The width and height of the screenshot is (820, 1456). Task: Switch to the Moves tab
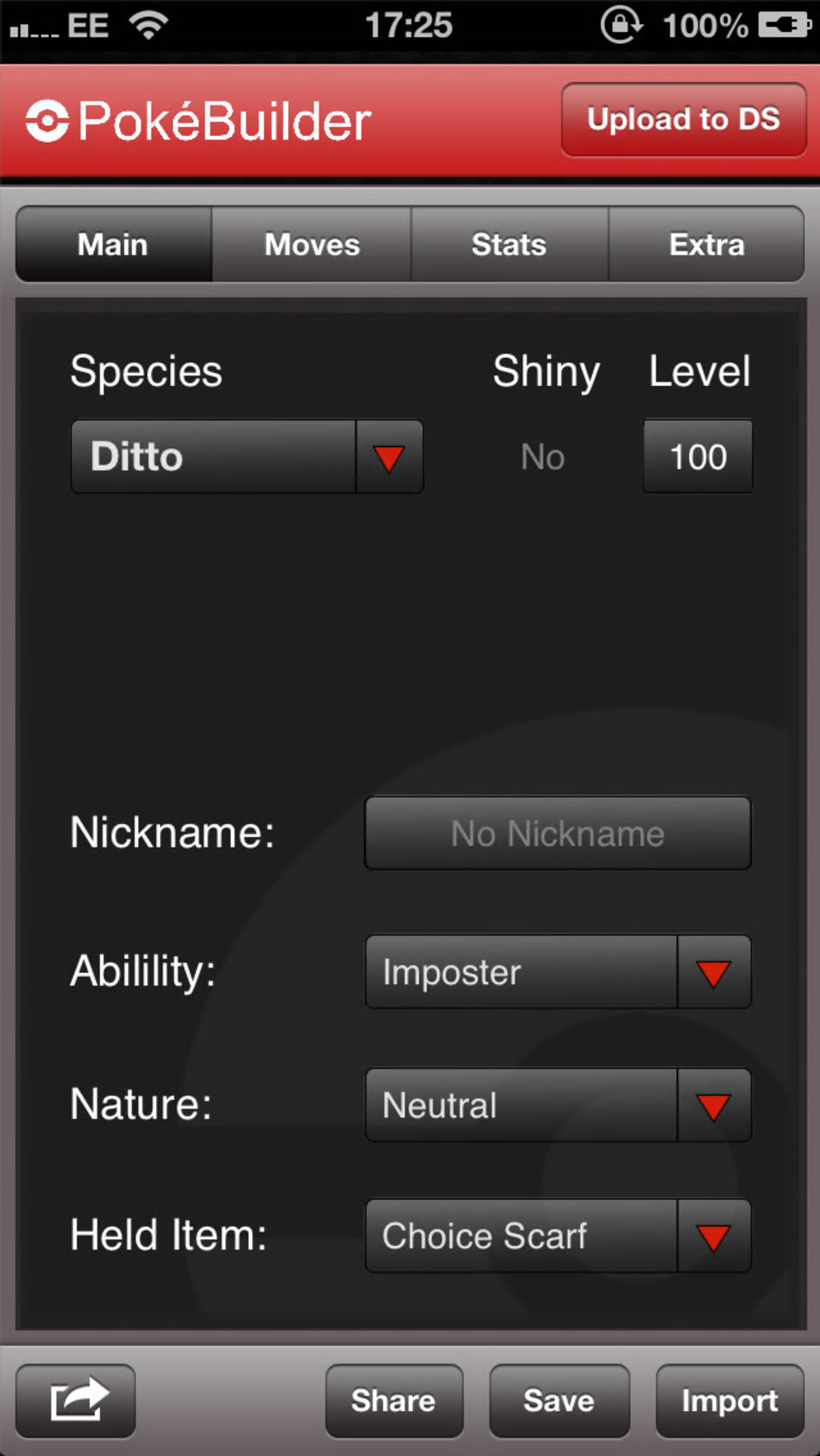click(312, 244)
